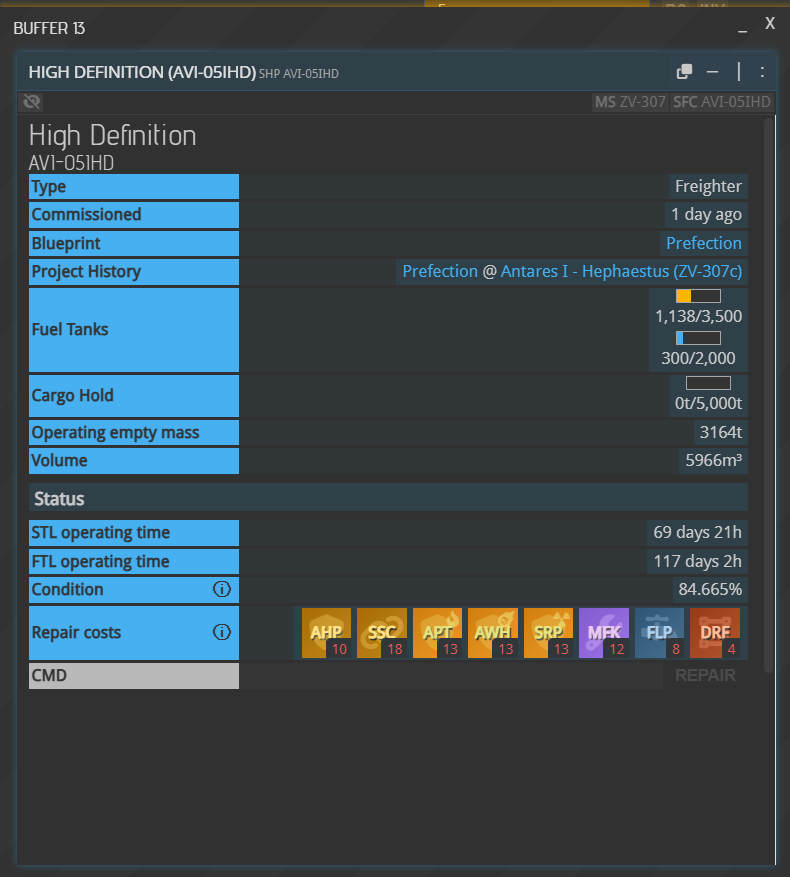The height and width of the screenshot is (877, 790).
Task: Open the SRP material tile
Action: [548, 632]
